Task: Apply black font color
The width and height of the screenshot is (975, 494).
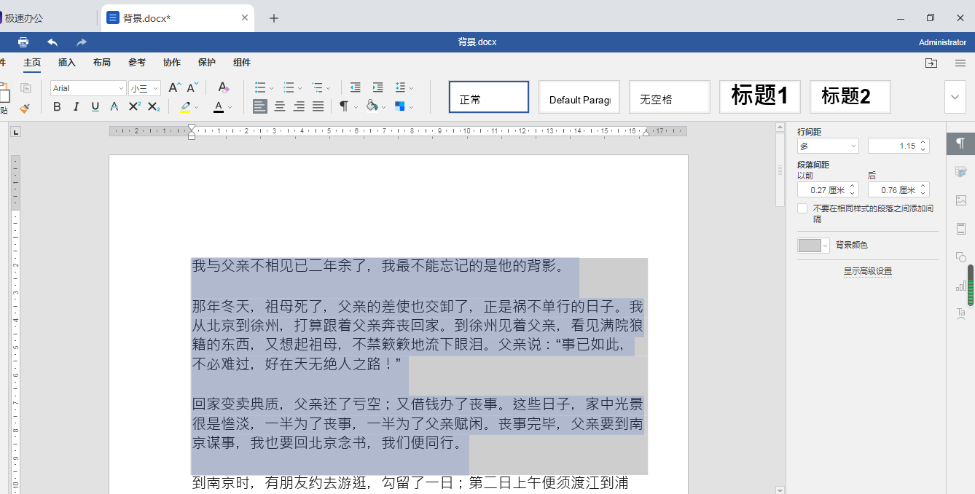Action: [x=218, y=107]
